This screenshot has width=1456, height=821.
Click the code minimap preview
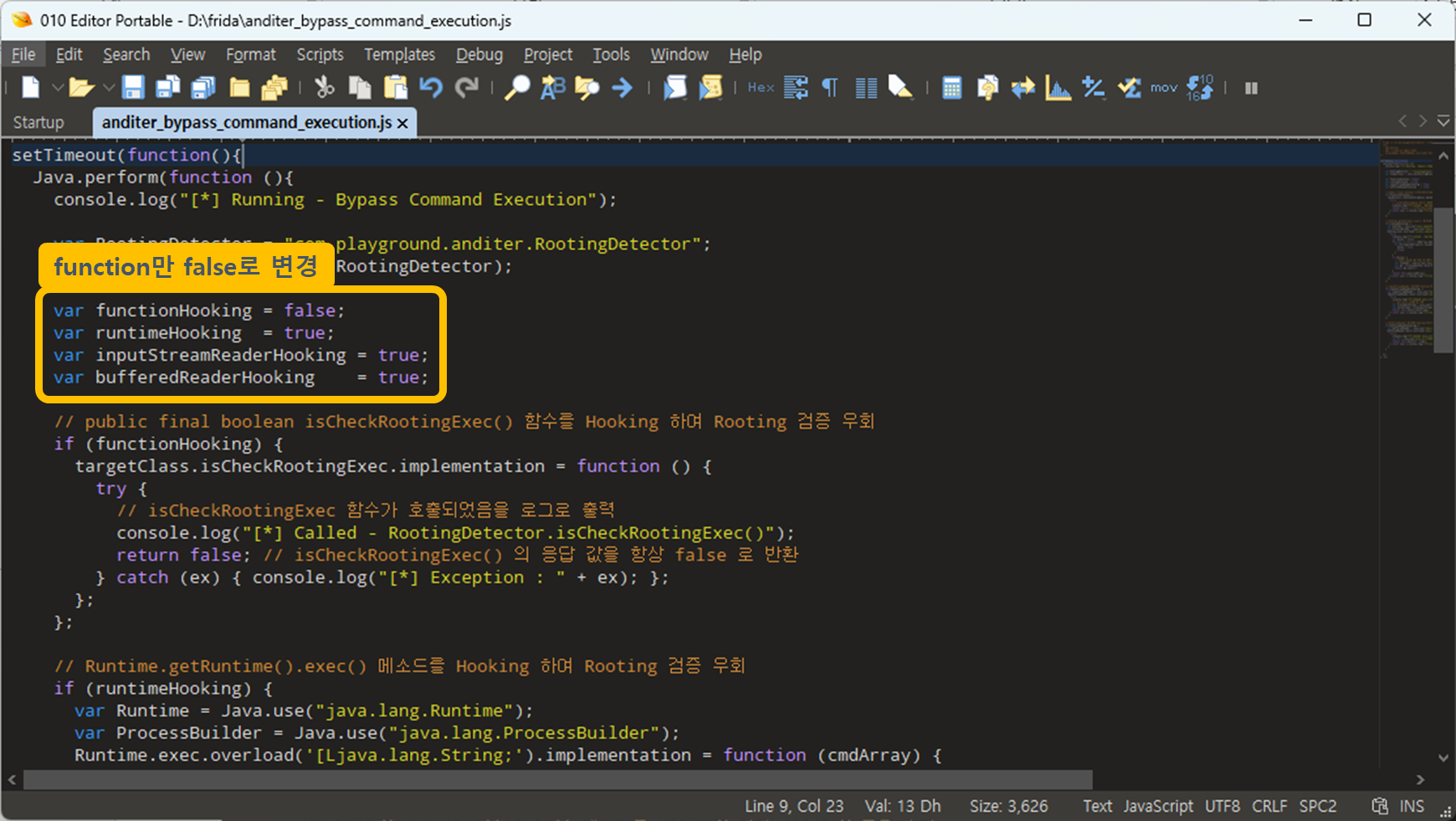1406,251
